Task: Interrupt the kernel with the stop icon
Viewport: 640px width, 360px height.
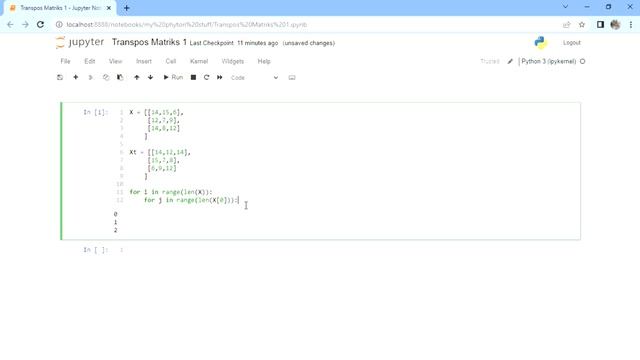Action: [x=193, y=77]
